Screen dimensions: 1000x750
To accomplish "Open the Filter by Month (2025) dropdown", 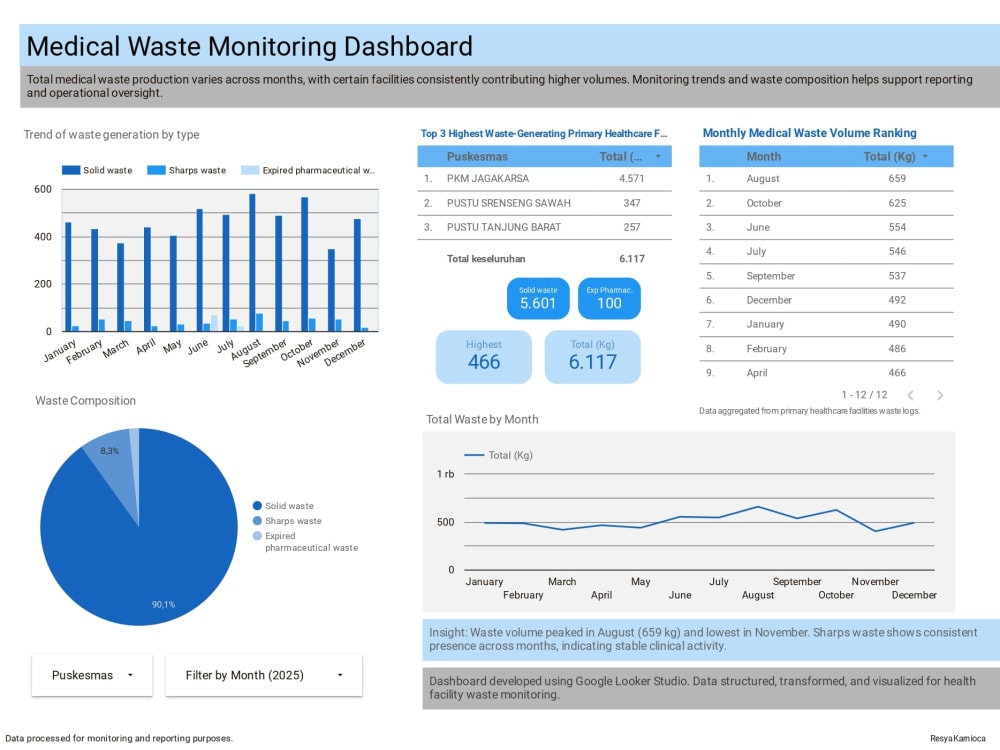I will (x=263, y=675).
